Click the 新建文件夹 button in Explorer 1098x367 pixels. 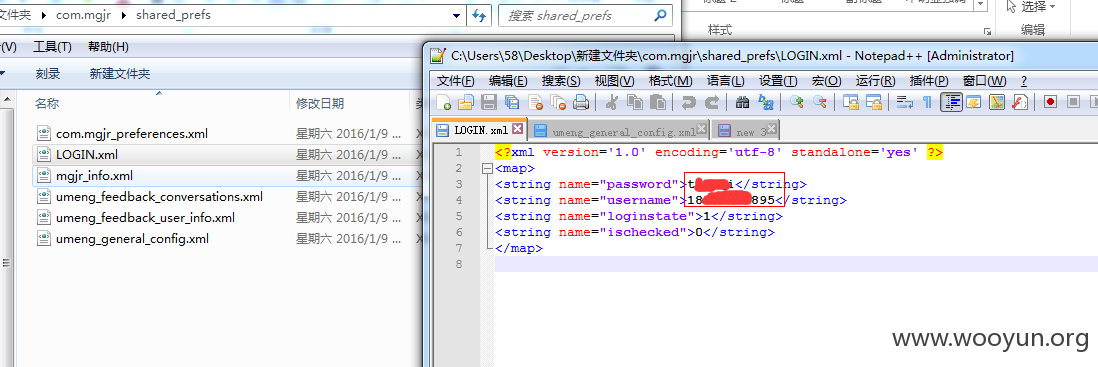point(120,74)
